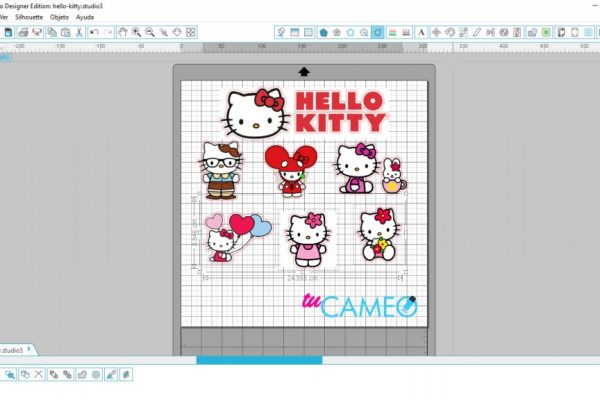Screen dimensions: 600x400
Task: Click the Copy icon in toolbar
Action: (x=52, y=33)
